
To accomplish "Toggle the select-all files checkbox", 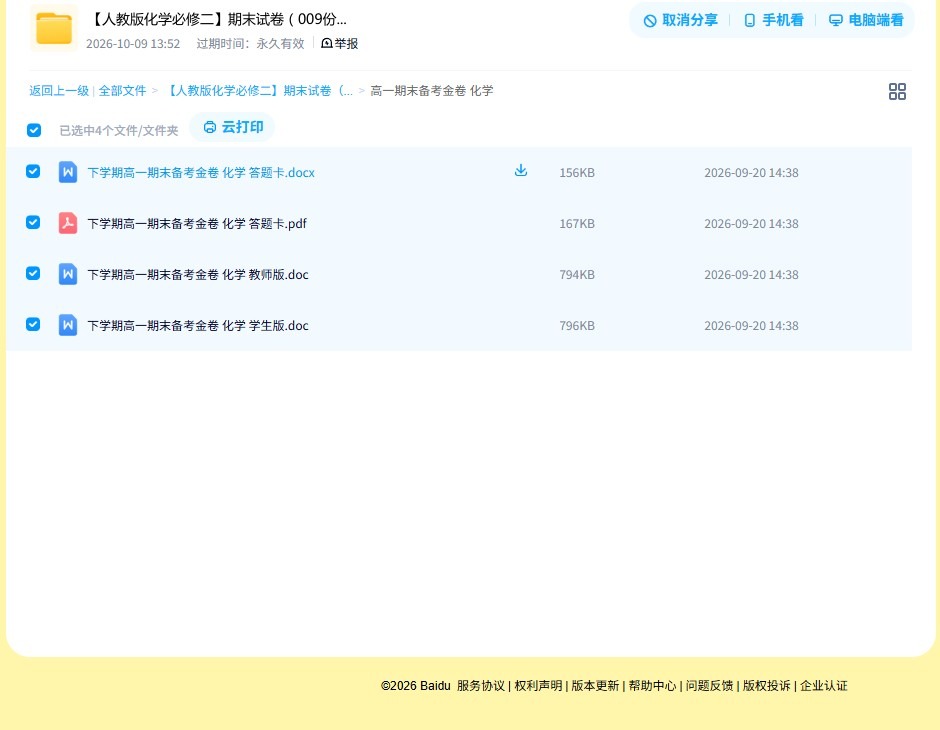I will pos(34,130).
